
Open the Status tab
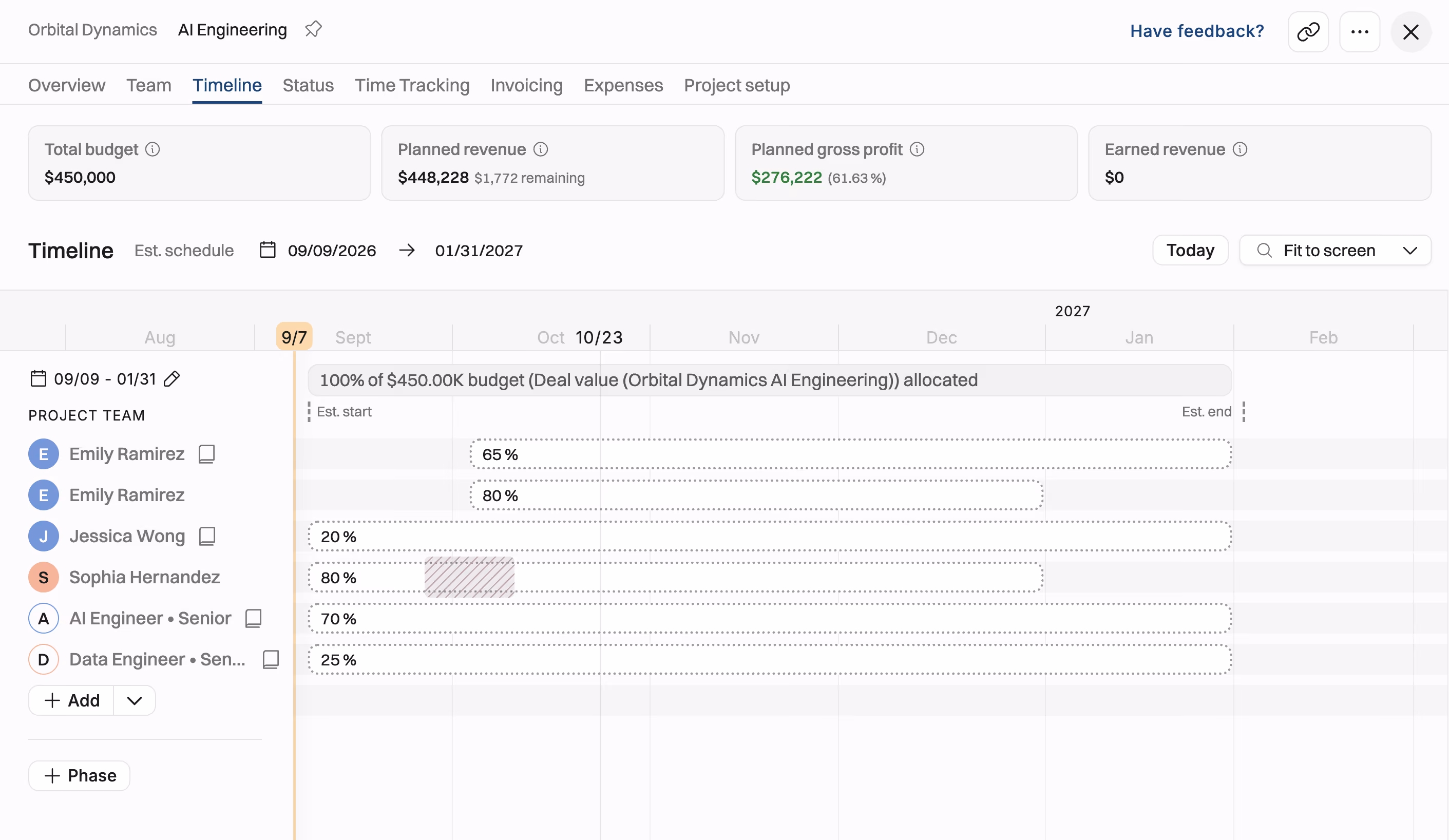click(308, 85)
